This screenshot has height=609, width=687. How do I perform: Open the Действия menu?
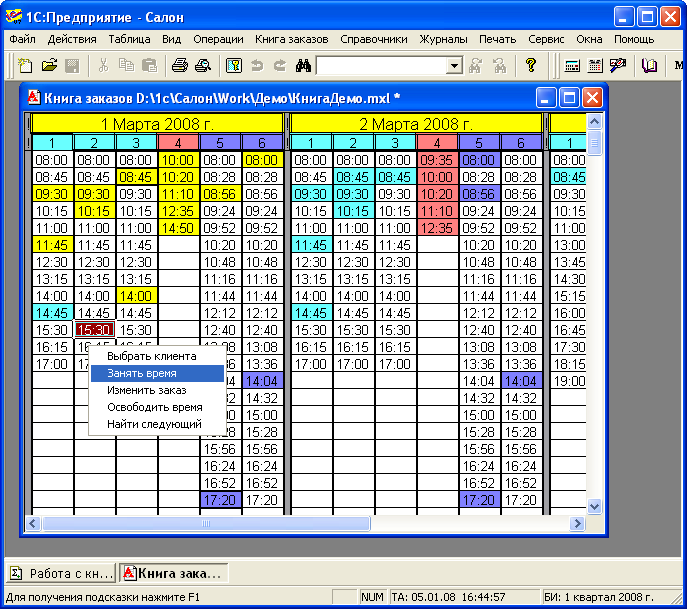[x=72, y=39]
